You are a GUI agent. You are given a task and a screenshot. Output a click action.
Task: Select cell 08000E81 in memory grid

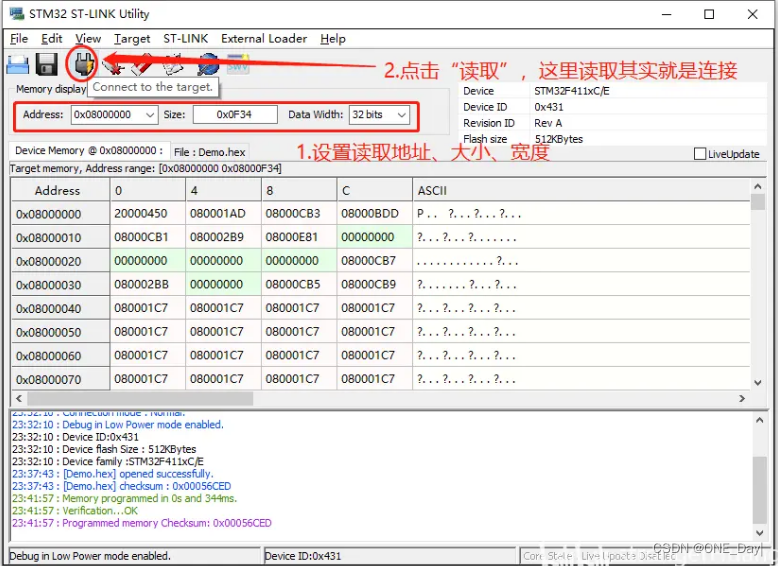click(x=299, y=237)
